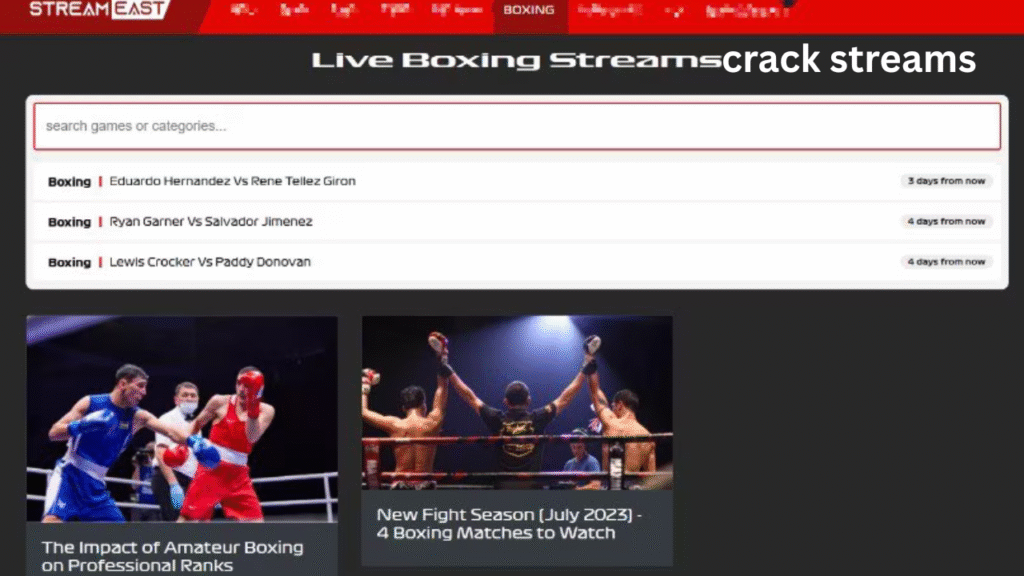
Task: Click the time badge on Ryan Garner row
Action: [946, 221]
